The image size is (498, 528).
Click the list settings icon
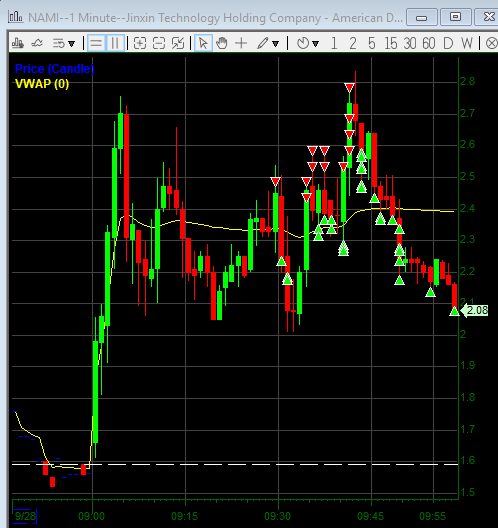[59, 43]
